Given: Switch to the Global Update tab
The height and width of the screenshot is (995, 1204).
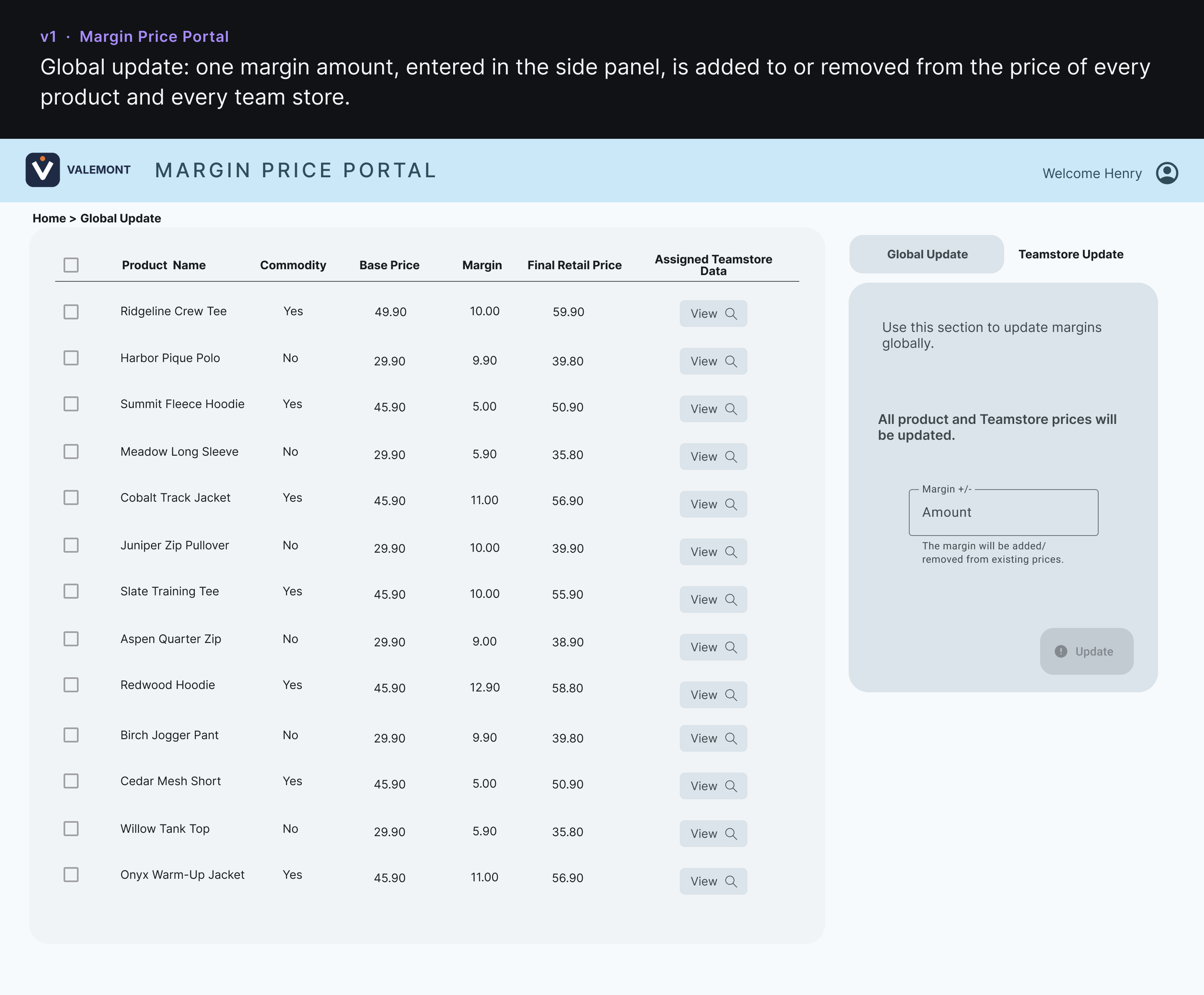Looking at the screenshot, I should [x=927, y=254].
